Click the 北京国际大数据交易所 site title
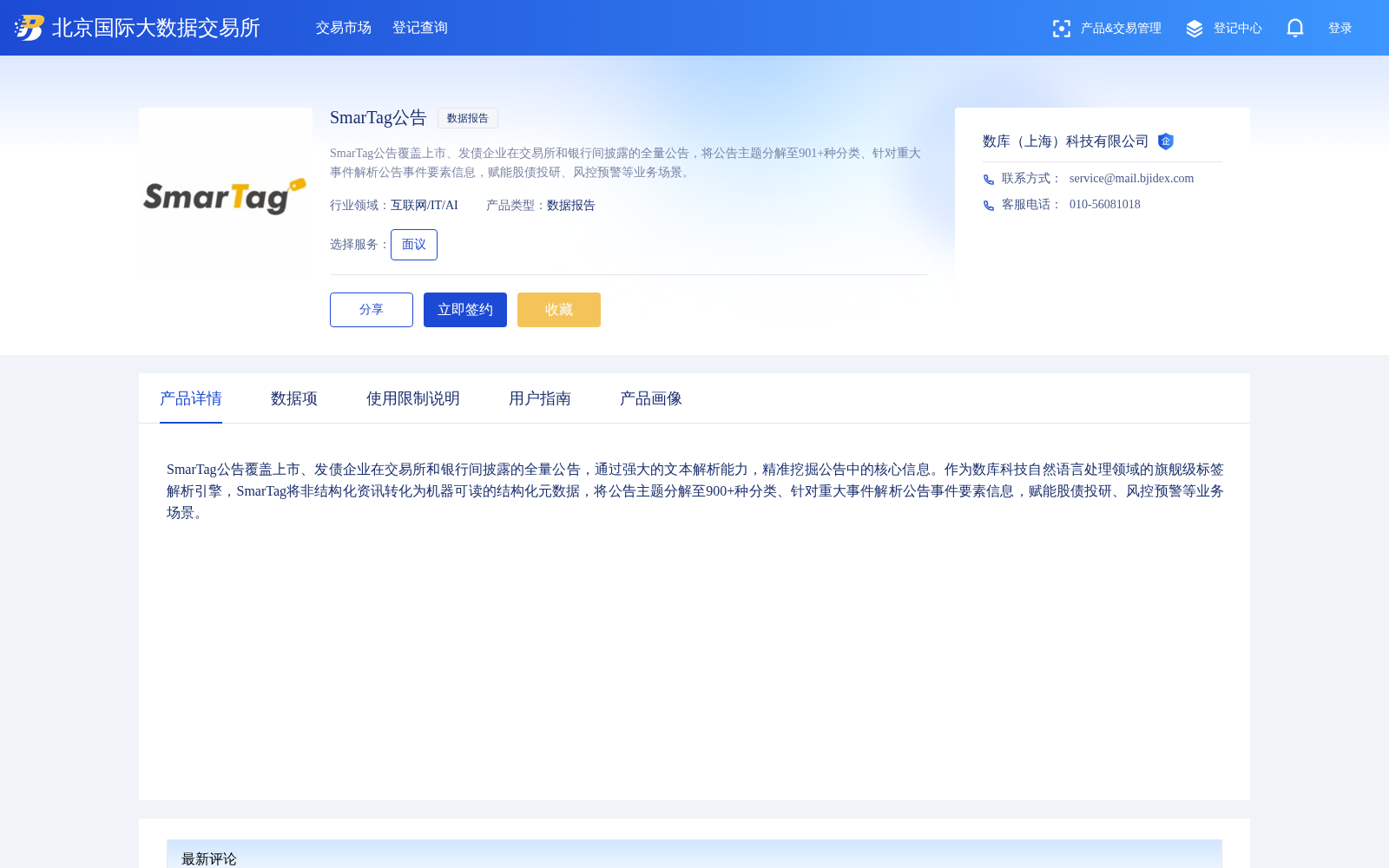Screen dimensions: 1389x868 [156, 28]
